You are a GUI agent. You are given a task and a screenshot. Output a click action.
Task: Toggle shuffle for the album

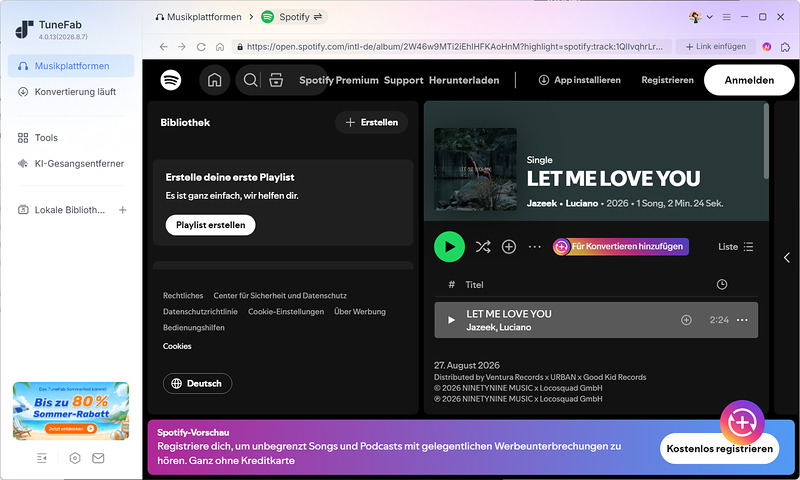pyautogui.click(x=483, y=247)
